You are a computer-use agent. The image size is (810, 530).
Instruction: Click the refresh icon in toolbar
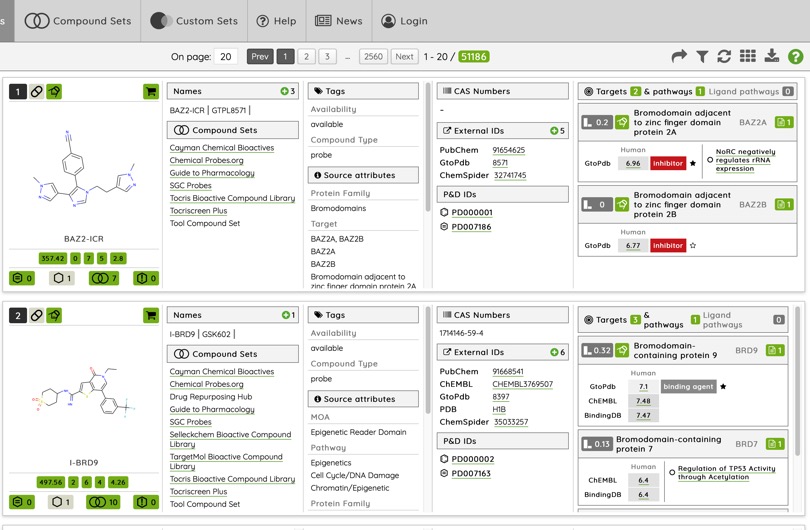[x=724, y=56]
